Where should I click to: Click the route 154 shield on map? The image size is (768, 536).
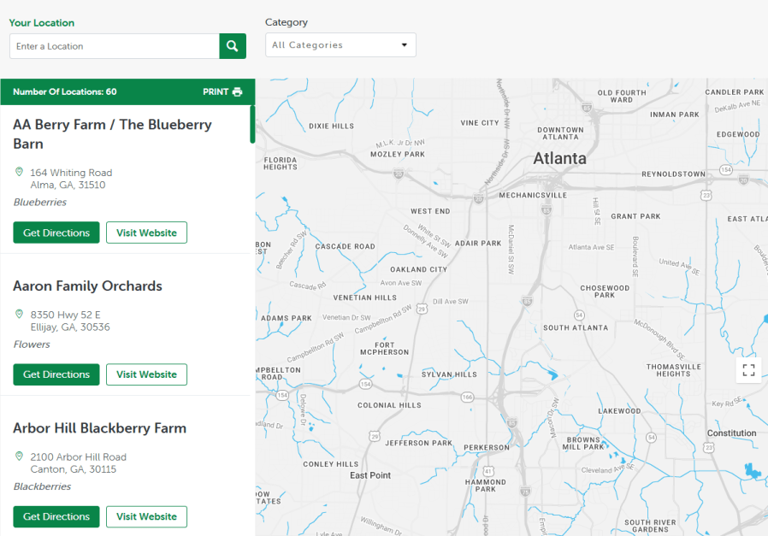[x=367, y=383]
